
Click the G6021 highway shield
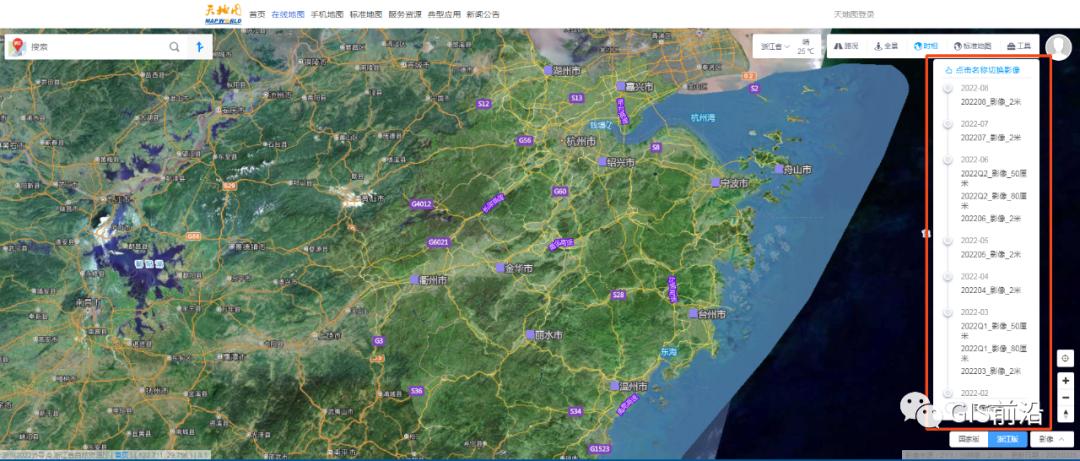[x=438, y=242]
